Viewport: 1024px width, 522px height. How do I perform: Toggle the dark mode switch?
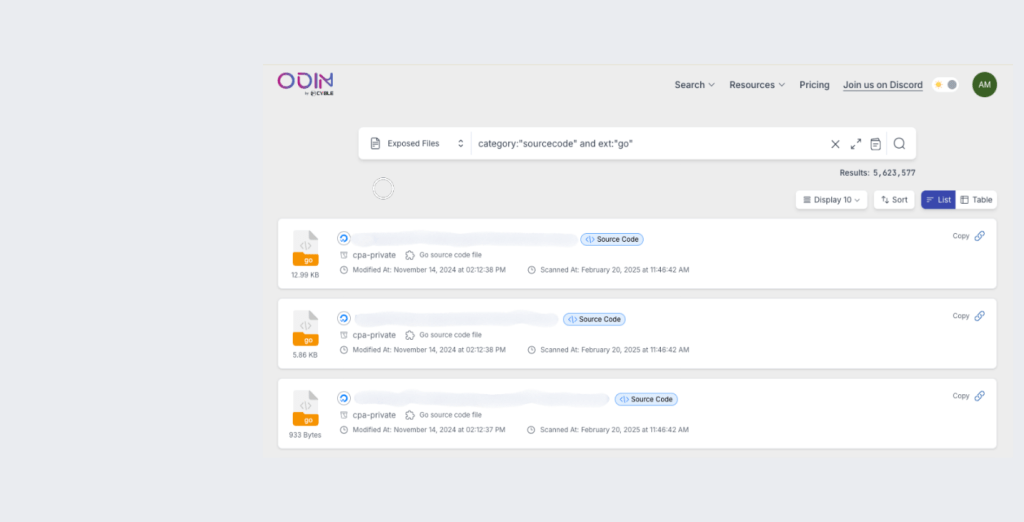click(946, 85)
